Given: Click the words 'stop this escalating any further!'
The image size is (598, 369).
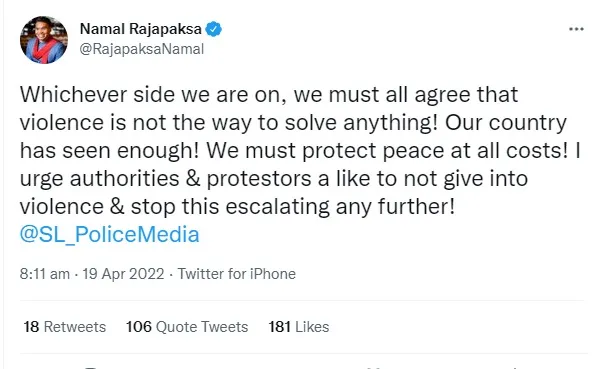Looking at the screenshot, I should [293, 207].
